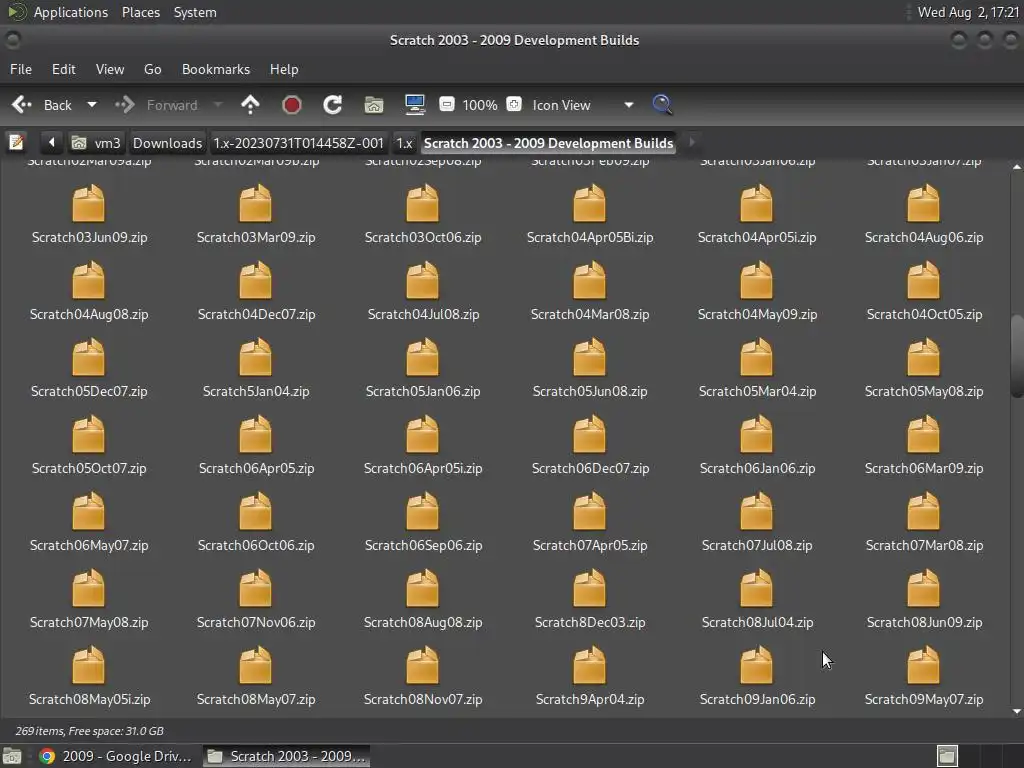Select Scratch04Aug08.zip archive icon
The image size is (1024, 768).
point(88,281)
